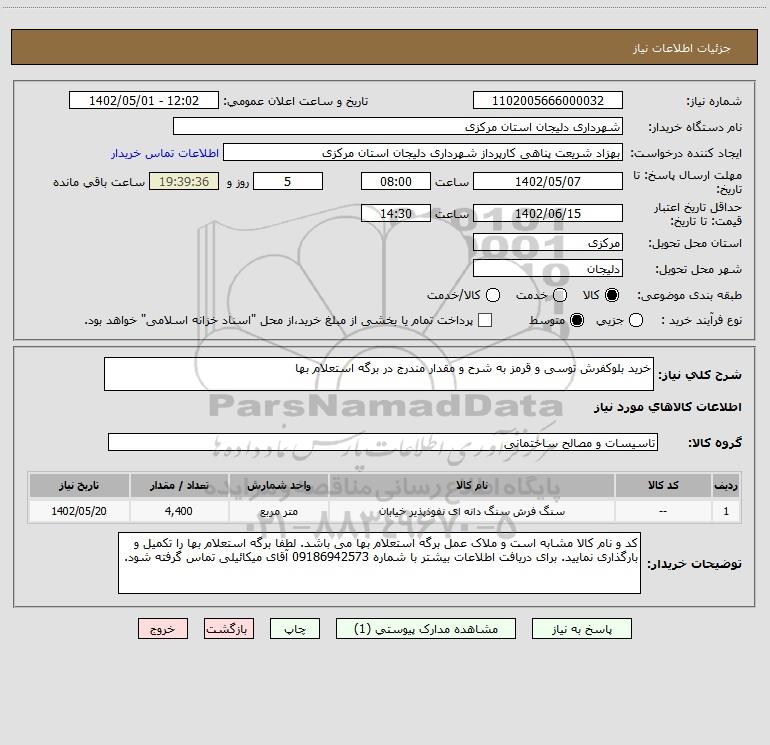Click the item name cell سنگ فرش سنگ دانه ای

coord(471,511)
